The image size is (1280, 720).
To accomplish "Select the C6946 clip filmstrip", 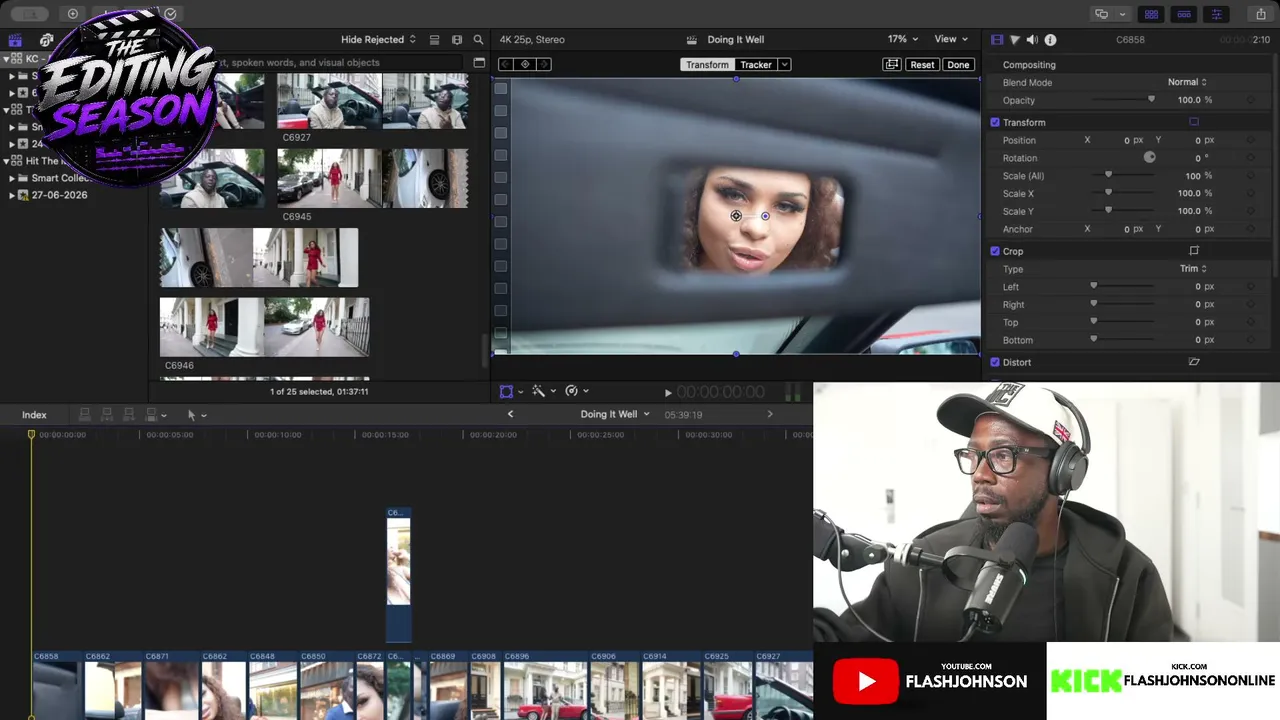I will click(264, 327).
